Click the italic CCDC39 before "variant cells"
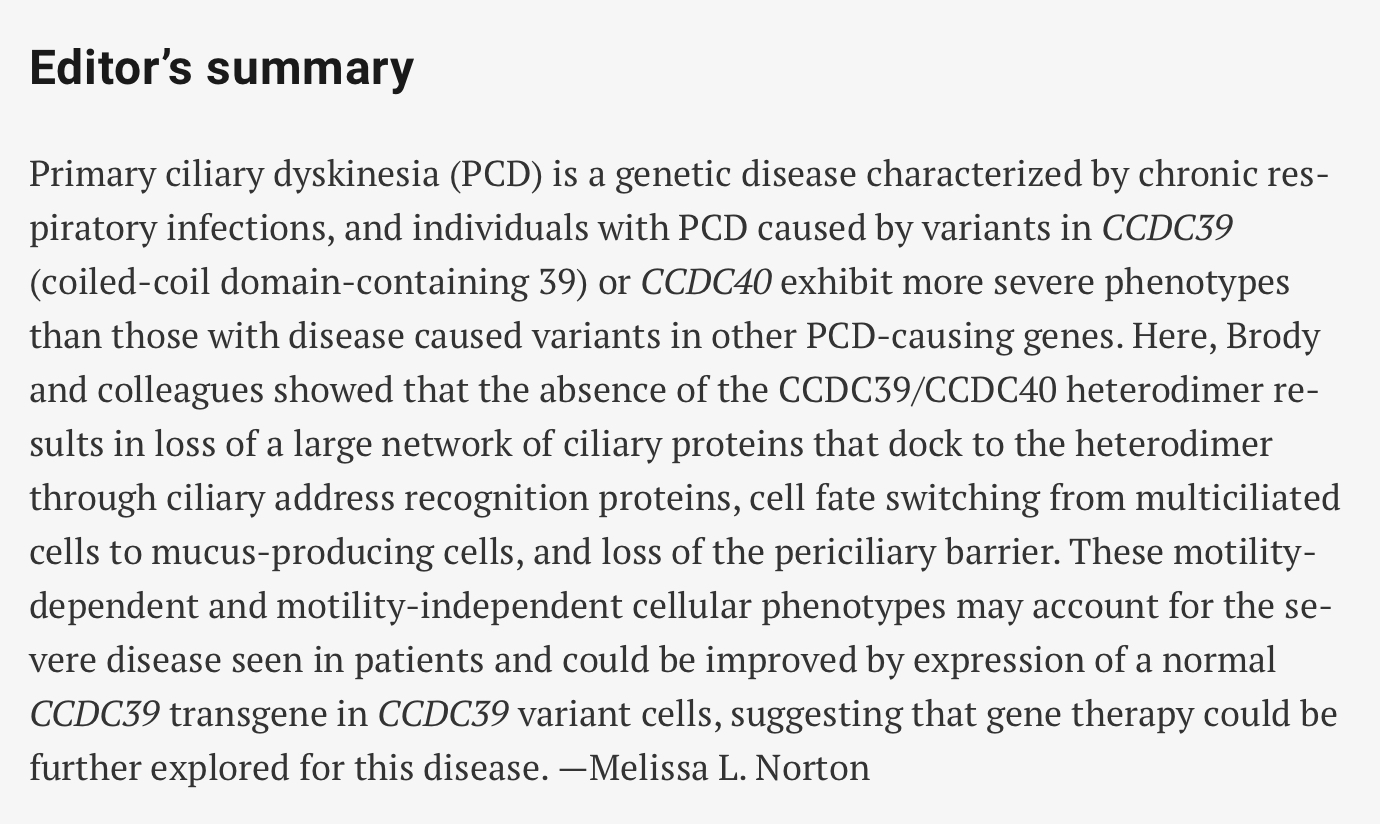This screenshot has height=824, width=1380. (443, 714)
